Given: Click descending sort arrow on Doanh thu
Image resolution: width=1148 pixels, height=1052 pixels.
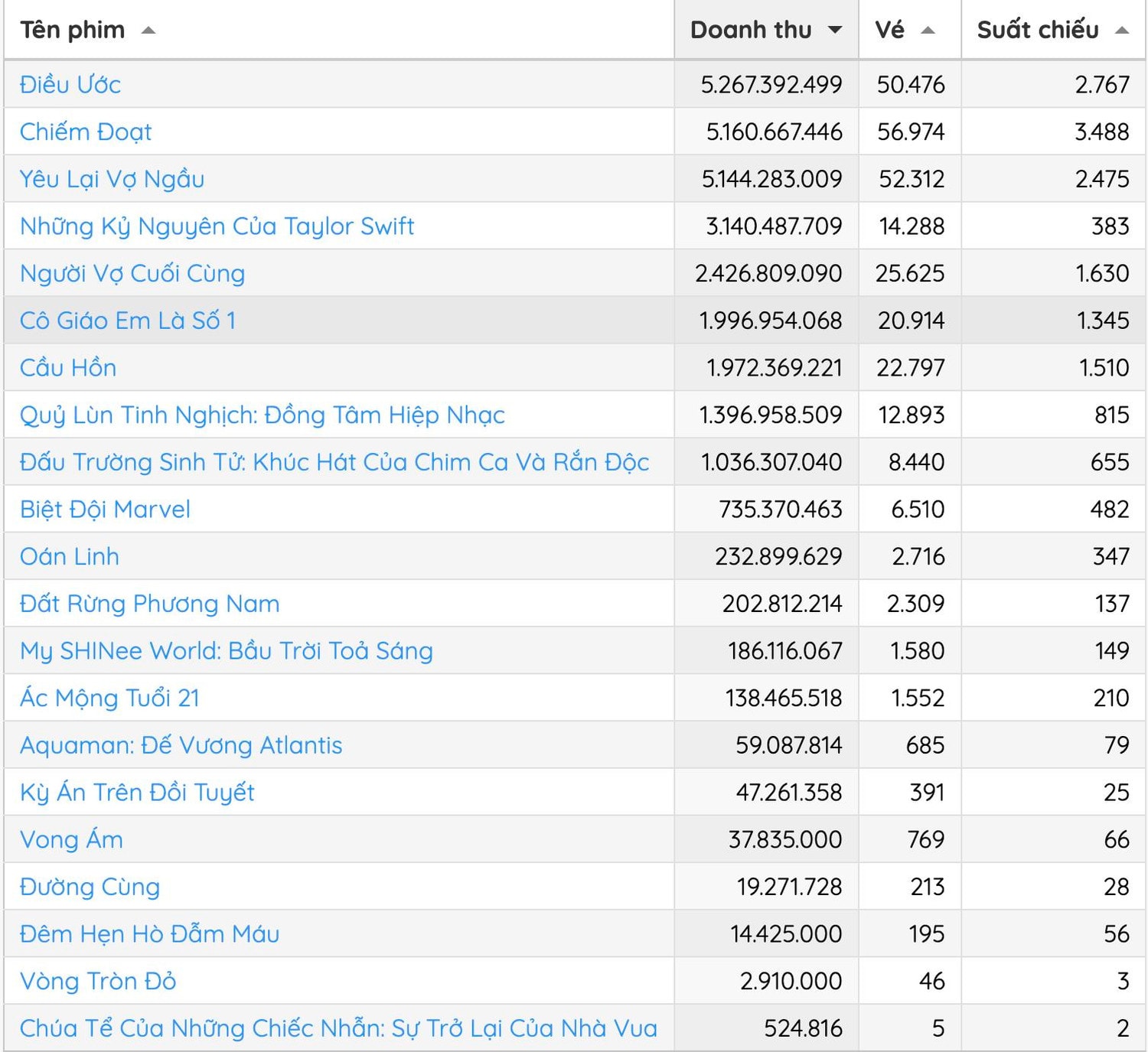Looking at the screenshot, I should (835, 31).
